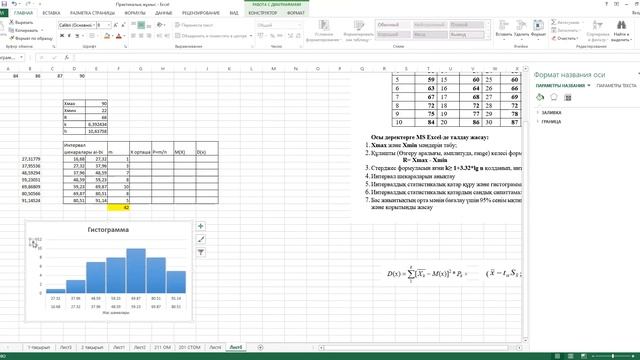Open Size and Properties icon in format pane

pos(568,97)
